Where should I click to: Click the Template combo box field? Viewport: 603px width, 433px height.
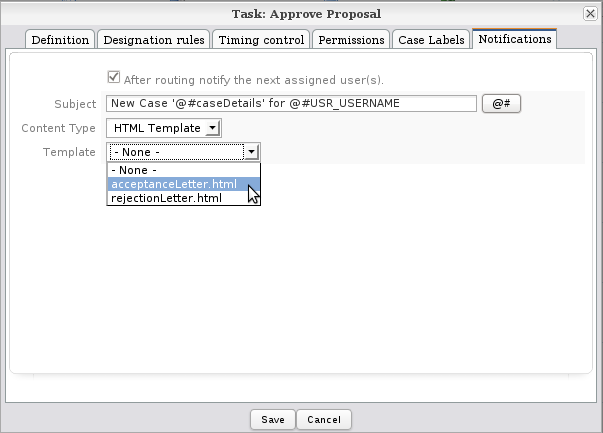click(x=176, y=152)
